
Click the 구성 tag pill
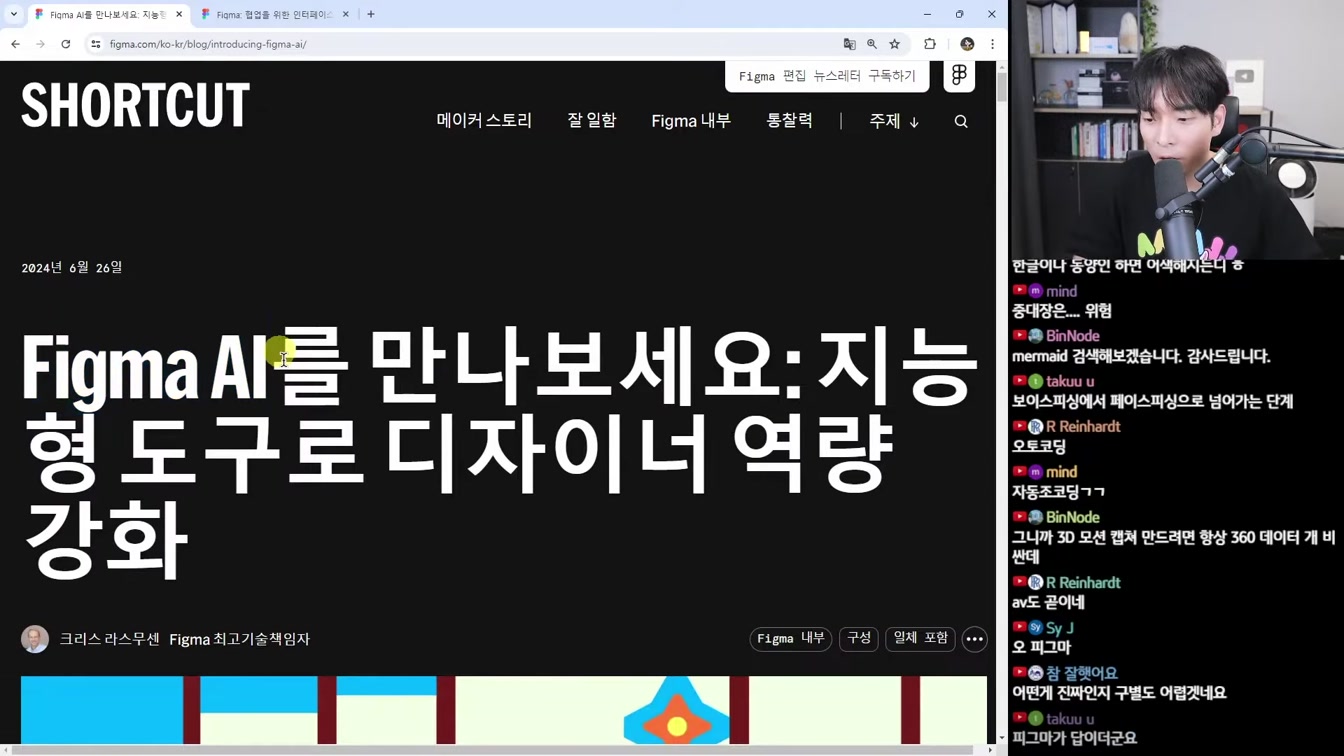pos(859,639)
